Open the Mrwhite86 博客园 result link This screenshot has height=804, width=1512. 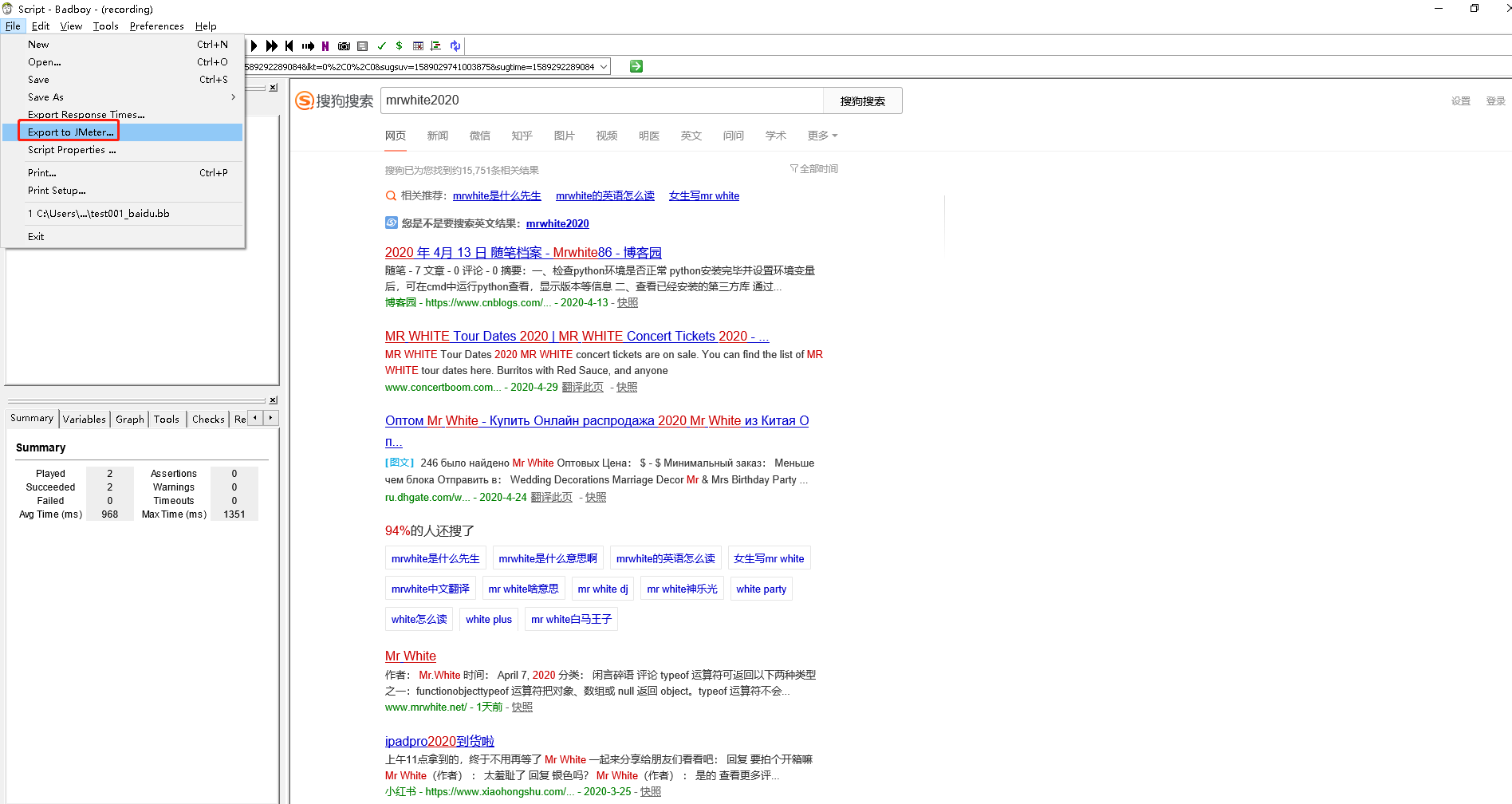click(x=523, y=253)
